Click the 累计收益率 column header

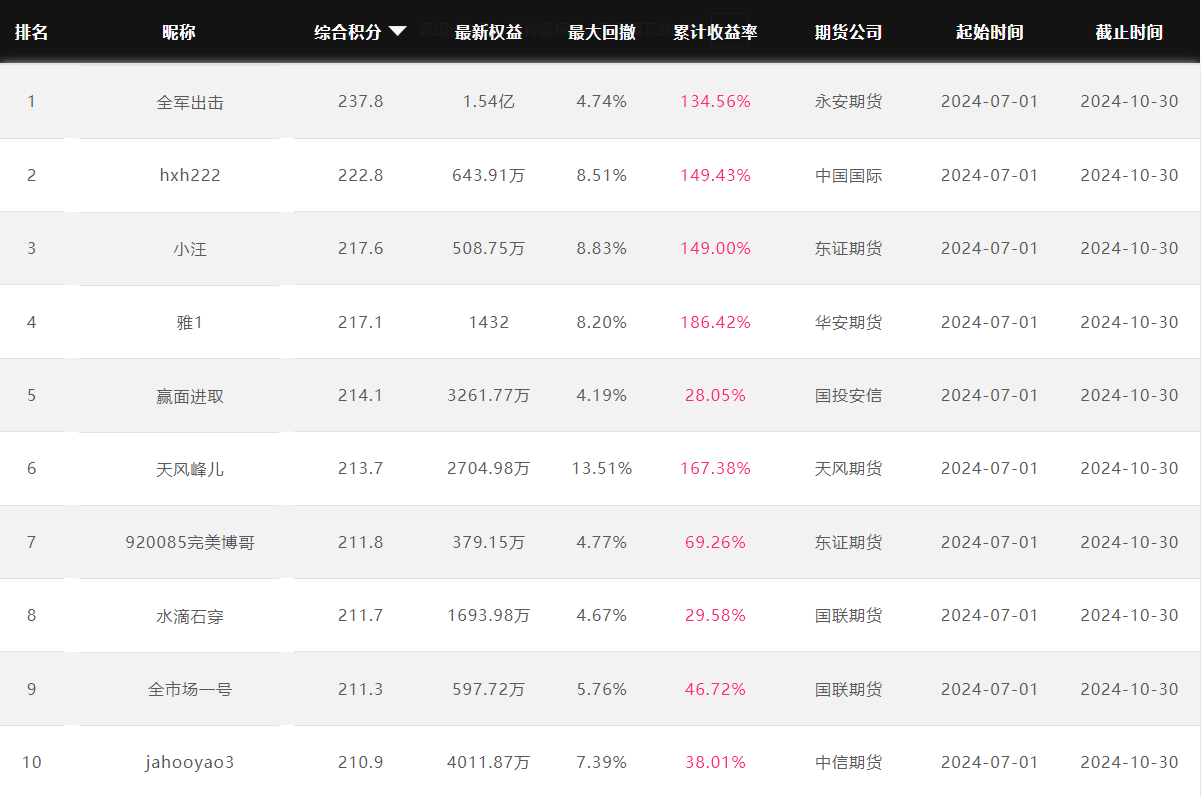tap(715, 32)
